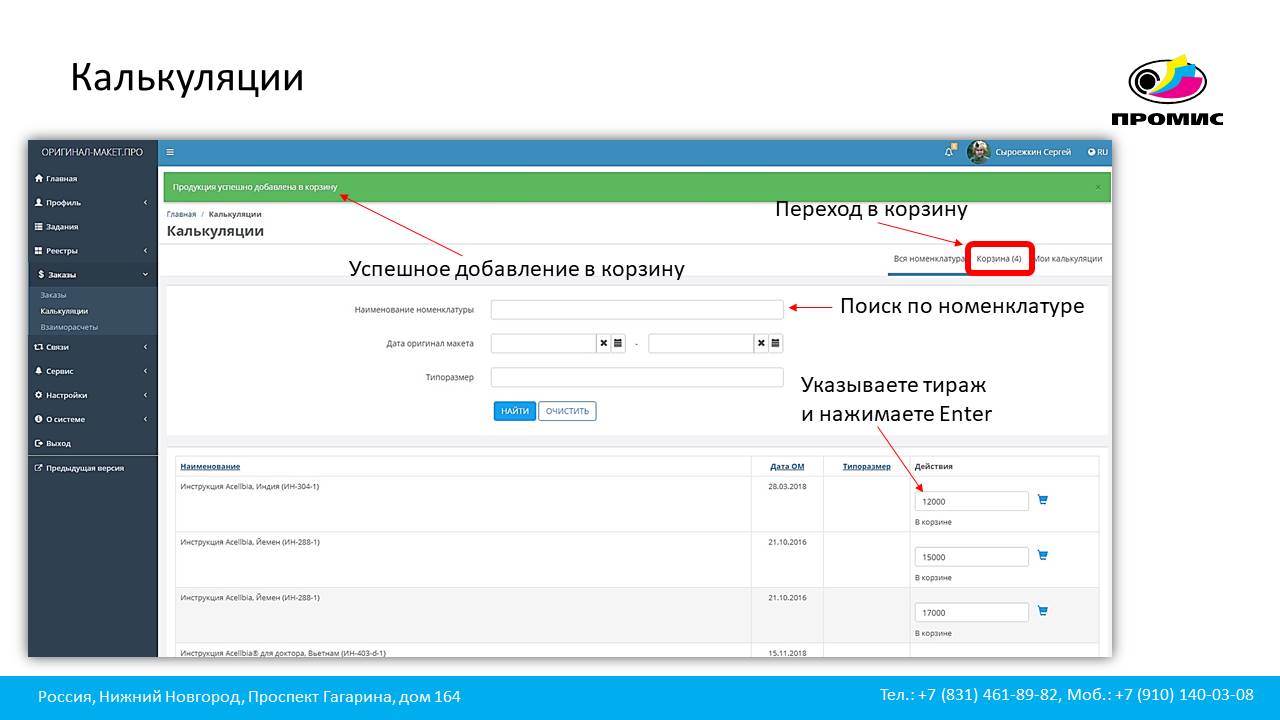Toggle the sidebar hamburger menu icon

pos(170,152)
